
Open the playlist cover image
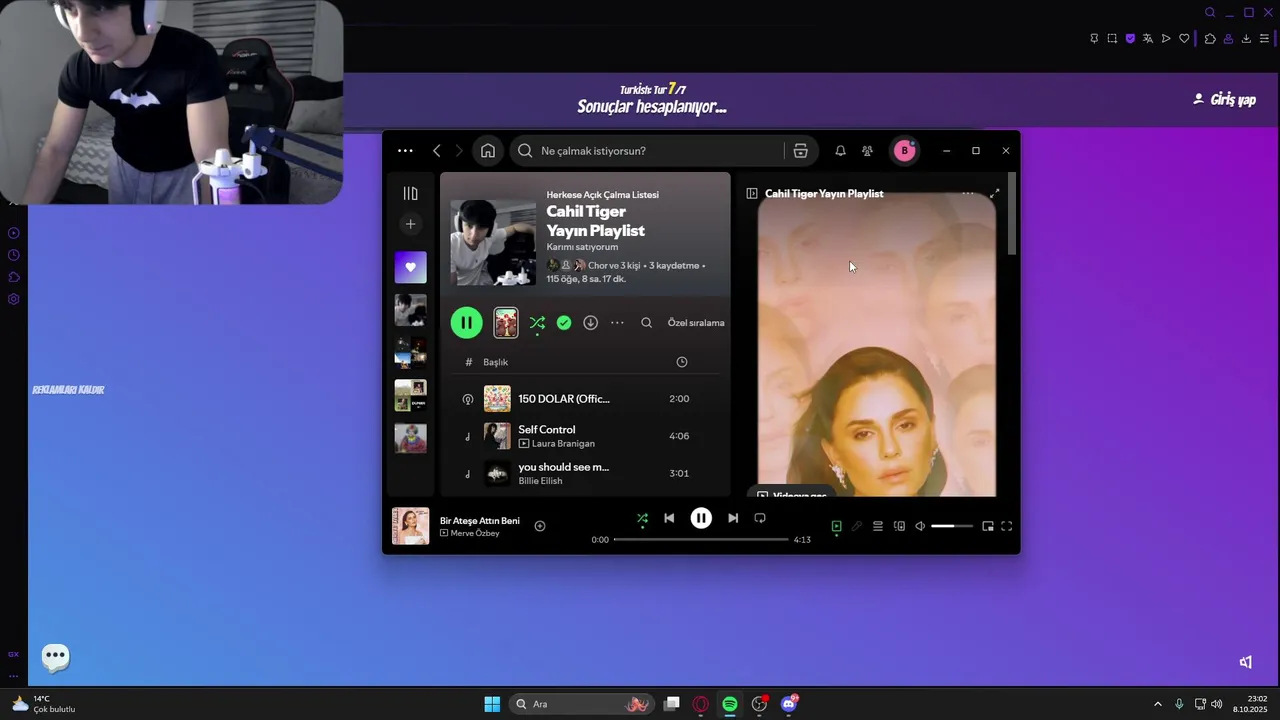tap(493, 243)
